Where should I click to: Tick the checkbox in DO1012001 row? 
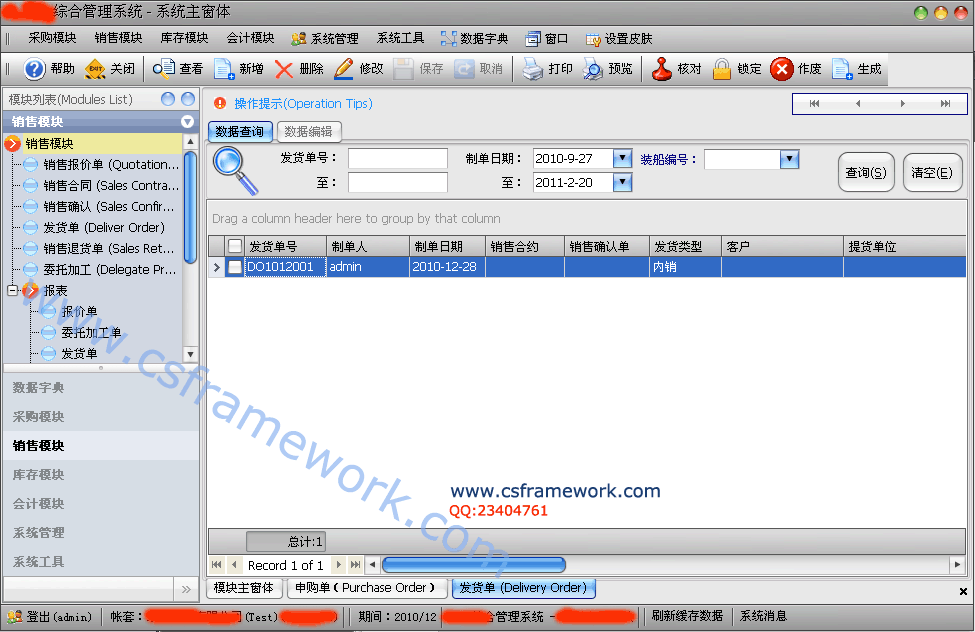point(235,267)
